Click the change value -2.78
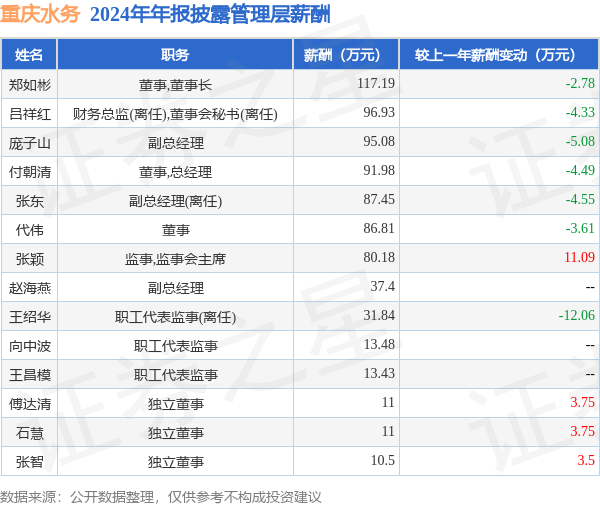The height and width of the screenshot is (506, 600). [580, 83]
